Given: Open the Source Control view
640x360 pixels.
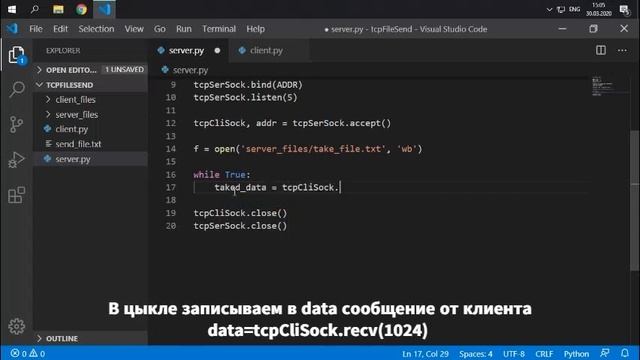Looking at the screenshot, I should (16, 124).
